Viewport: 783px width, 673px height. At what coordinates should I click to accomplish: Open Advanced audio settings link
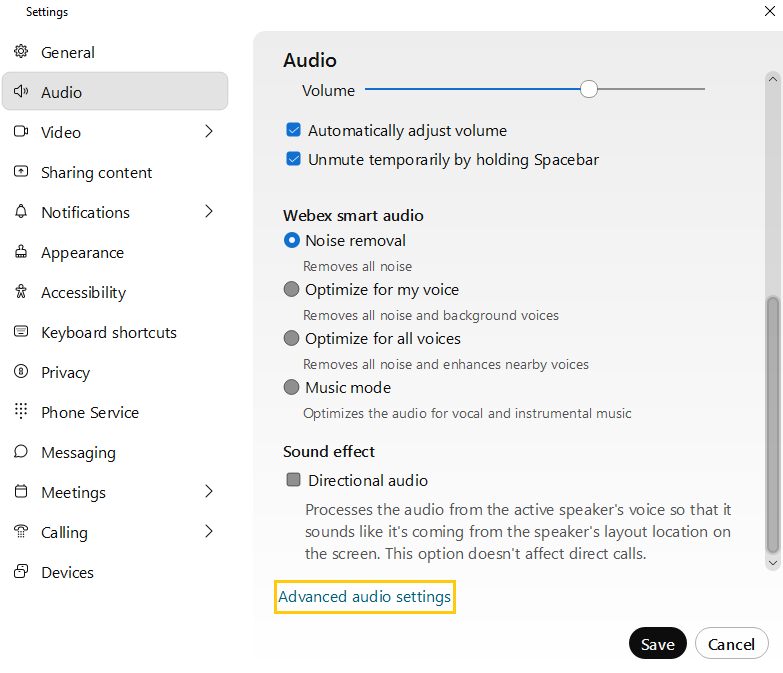point(365,597)
